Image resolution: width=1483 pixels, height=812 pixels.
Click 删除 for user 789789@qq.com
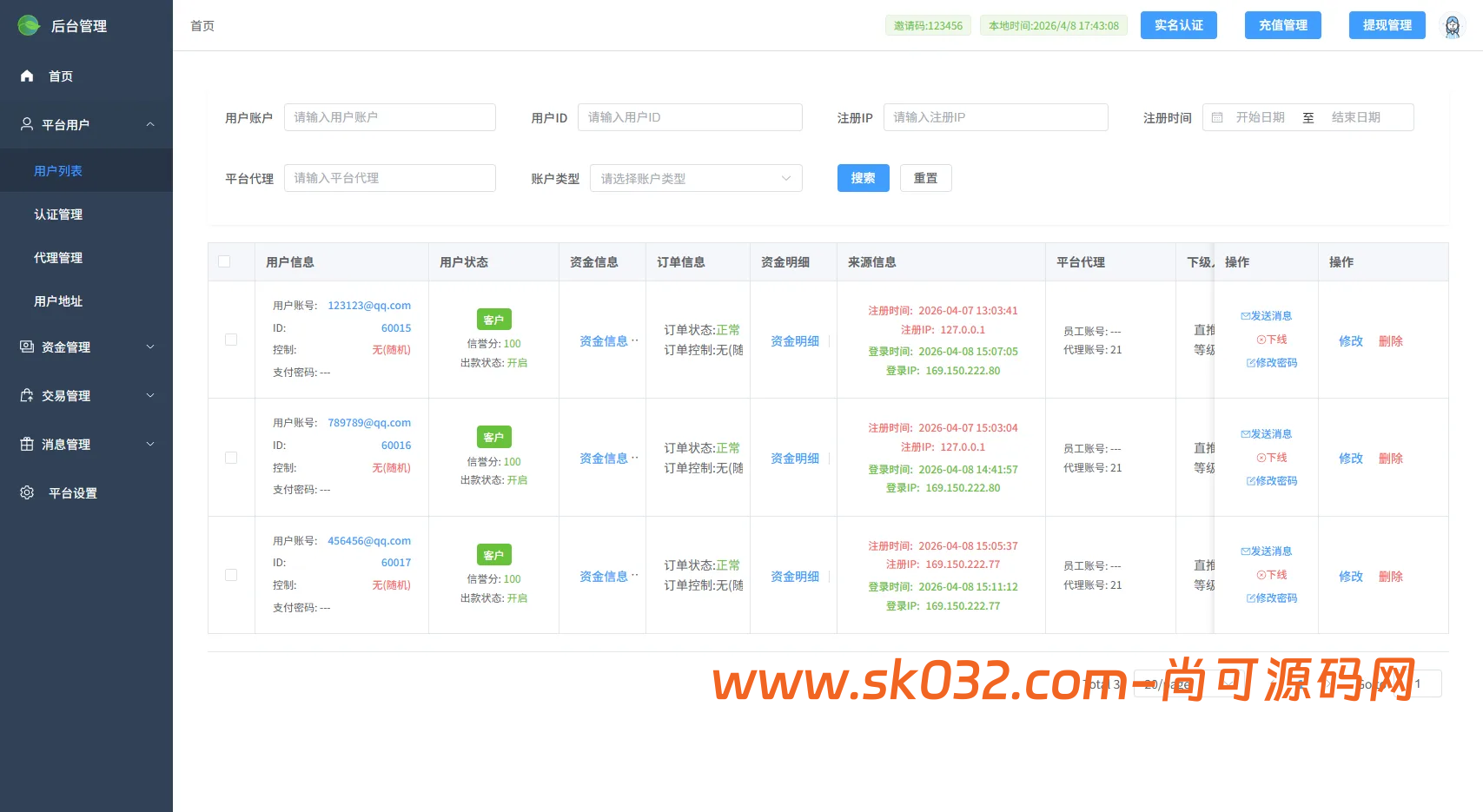[x=1391, y=458]
